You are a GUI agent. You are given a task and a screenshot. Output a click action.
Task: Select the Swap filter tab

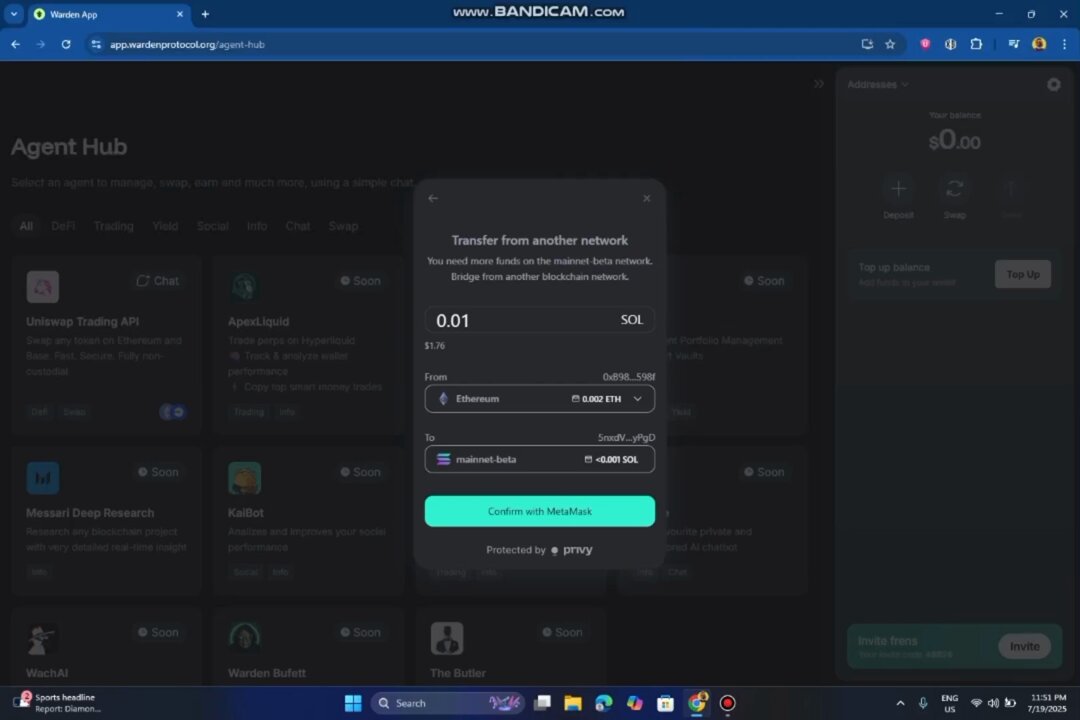[x=343, y=226]
